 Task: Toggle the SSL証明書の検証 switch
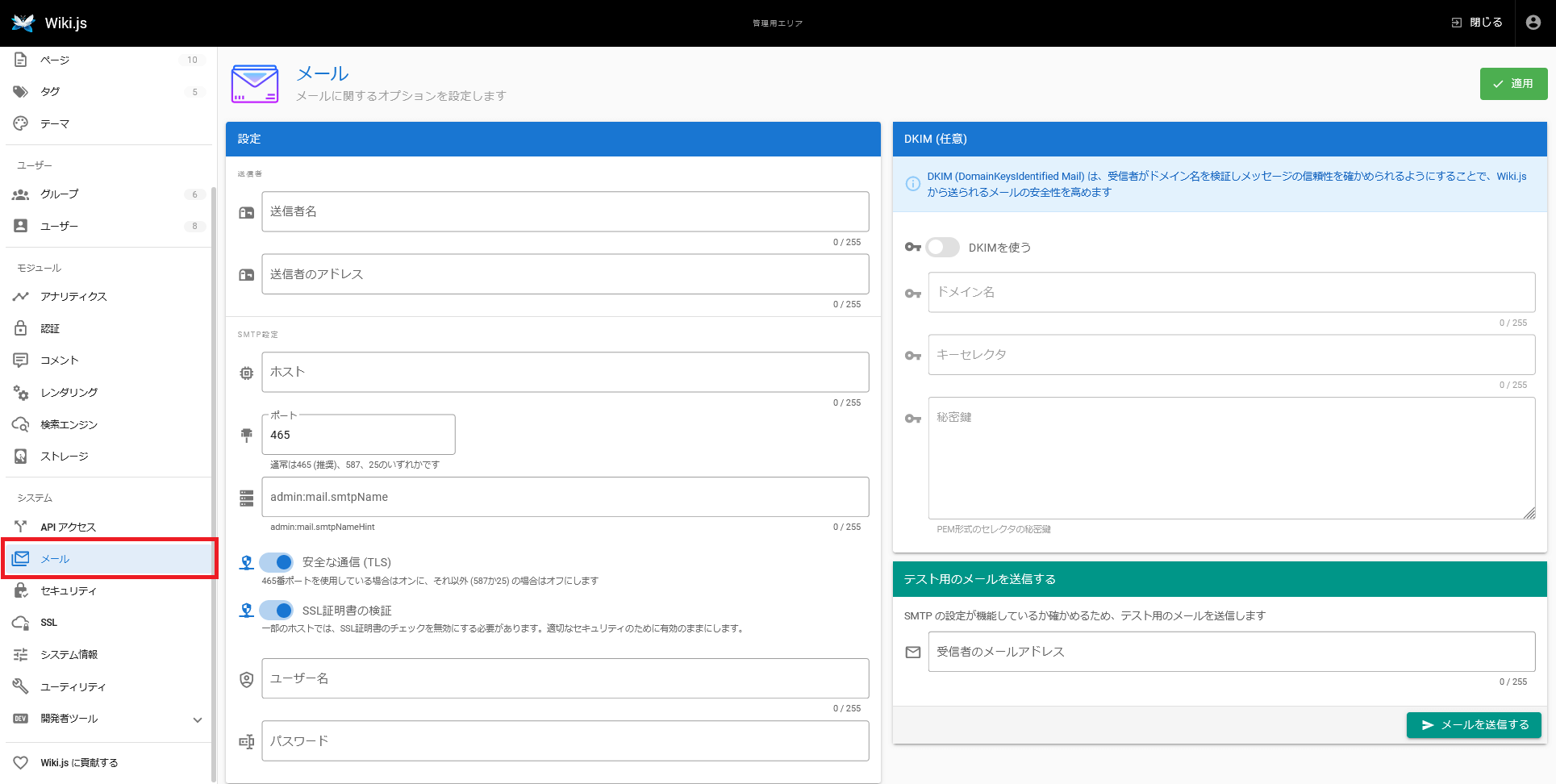277,611
